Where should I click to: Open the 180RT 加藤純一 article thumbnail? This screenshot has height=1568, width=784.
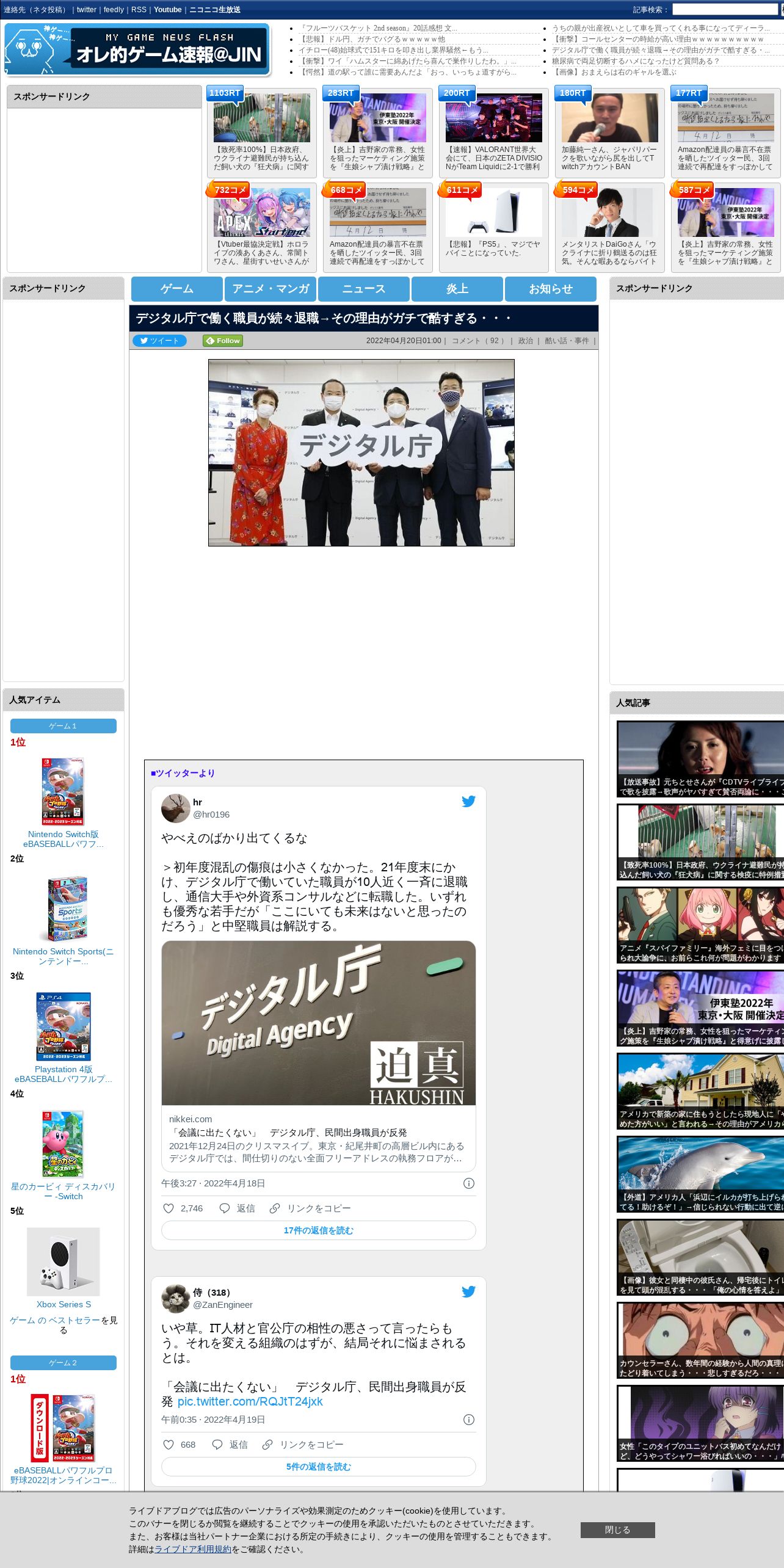[610, 118]
